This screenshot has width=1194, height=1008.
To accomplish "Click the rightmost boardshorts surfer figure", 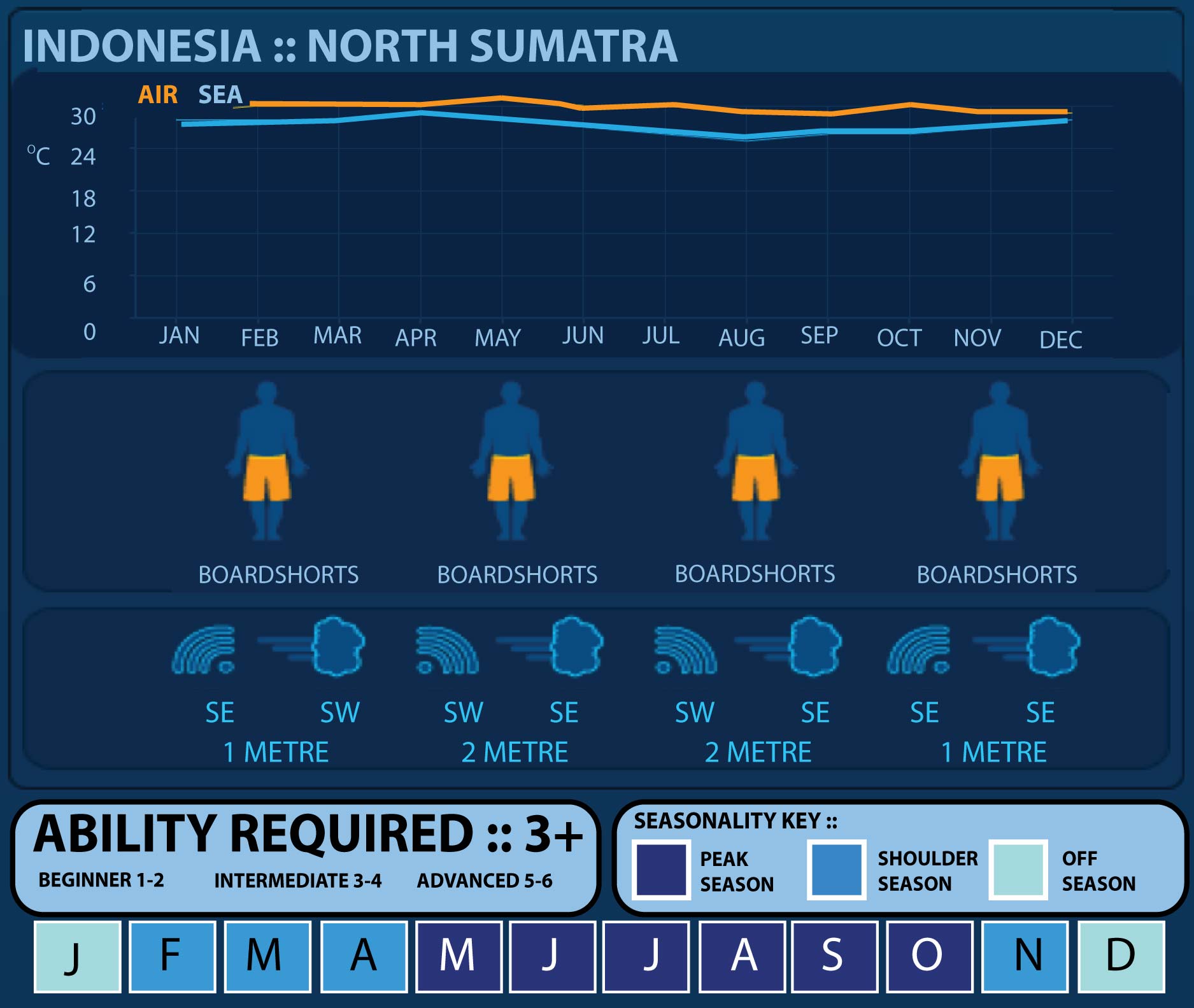I will 1000,462.
